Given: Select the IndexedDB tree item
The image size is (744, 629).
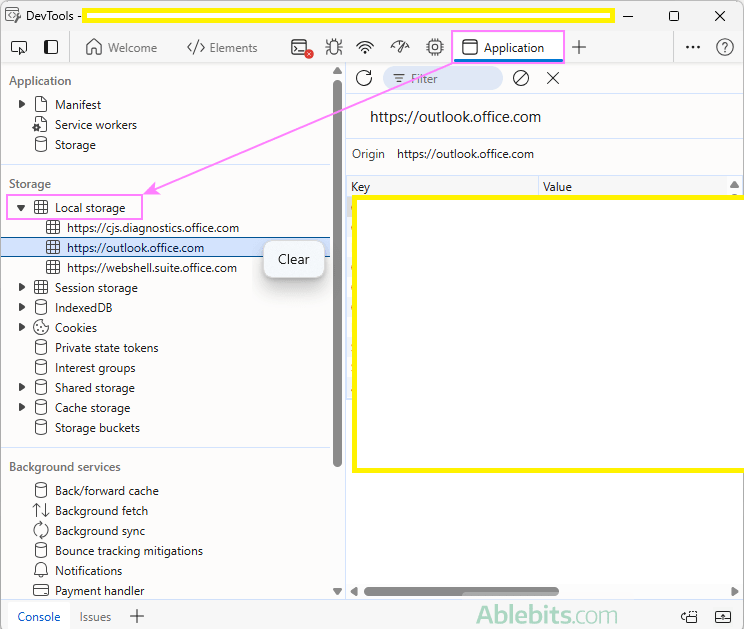Looking at the screenshot, I should point(83,307).
